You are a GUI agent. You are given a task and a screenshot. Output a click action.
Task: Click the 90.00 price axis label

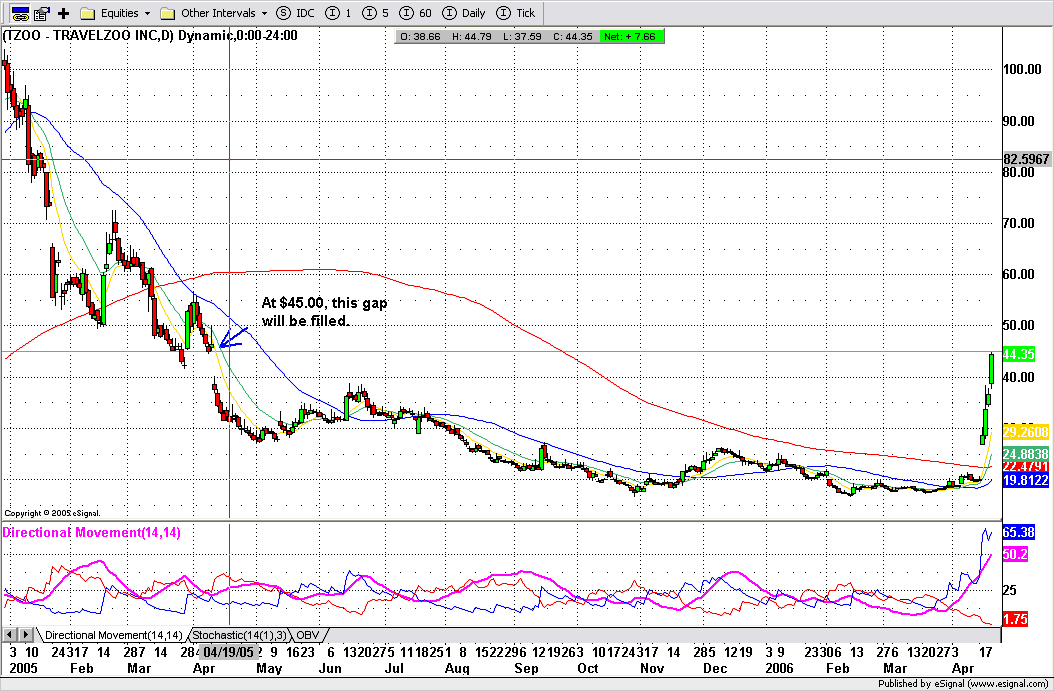click(1018, 121)
